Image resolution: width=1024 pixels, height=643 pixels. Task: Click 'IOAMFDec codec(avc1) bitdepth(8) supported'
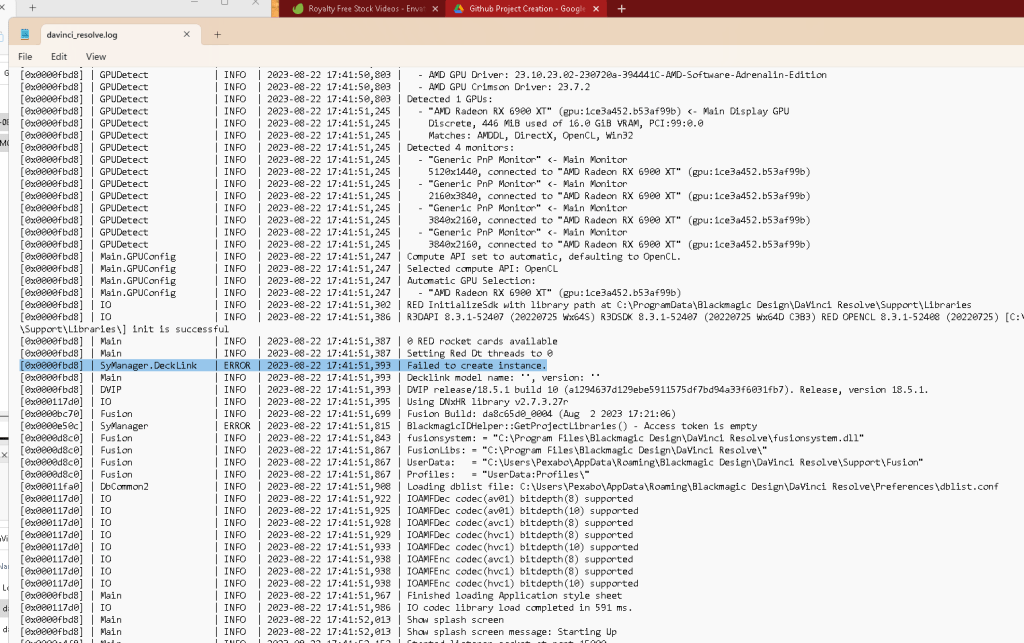point(520,523)
